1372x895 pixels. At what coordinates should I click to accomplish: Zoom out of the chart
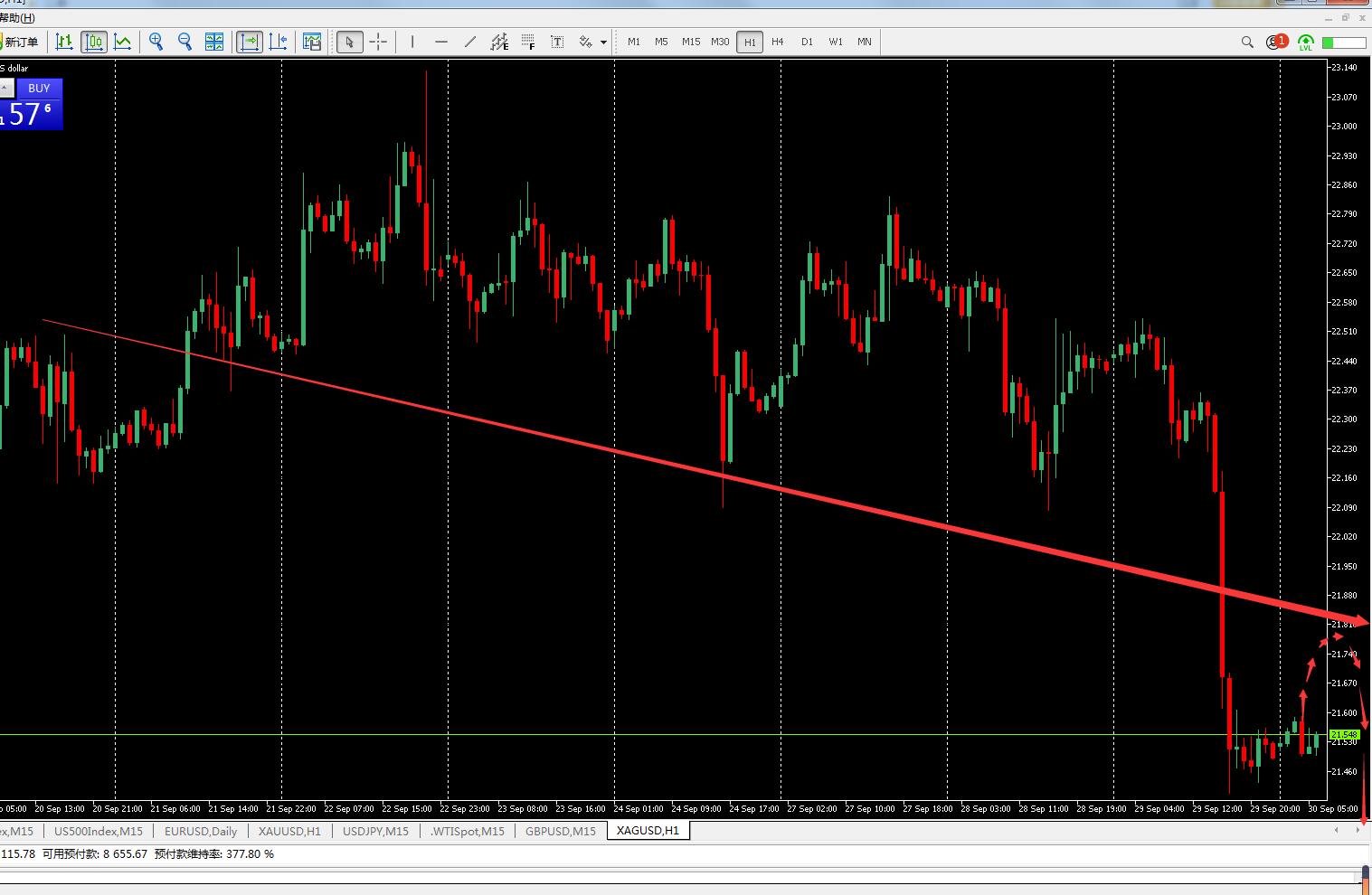[185, 42]
